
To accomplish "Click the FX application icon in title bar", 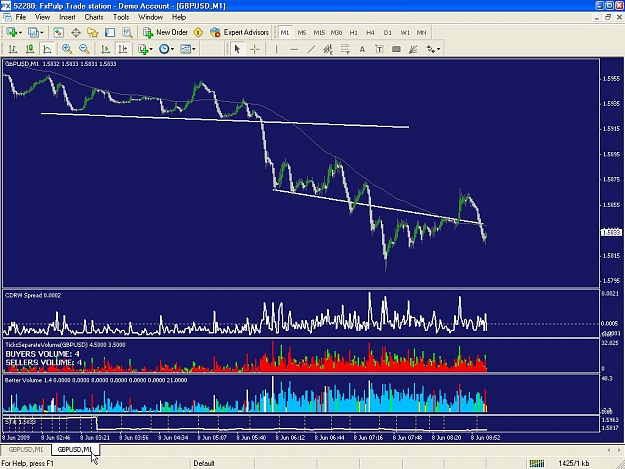I will (6, 6).
